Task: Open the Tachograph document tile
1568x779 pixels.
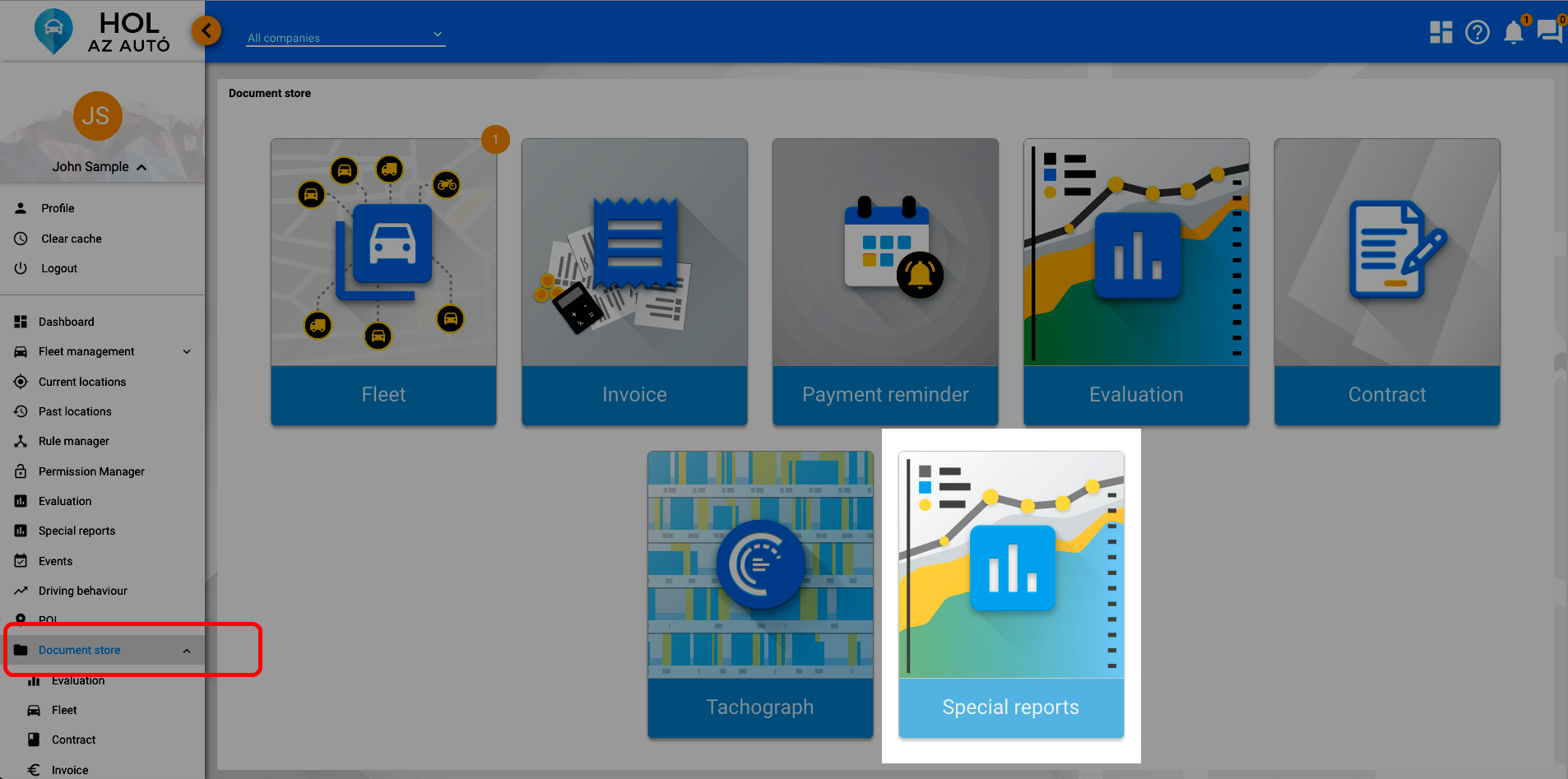Action: [760, 594]
